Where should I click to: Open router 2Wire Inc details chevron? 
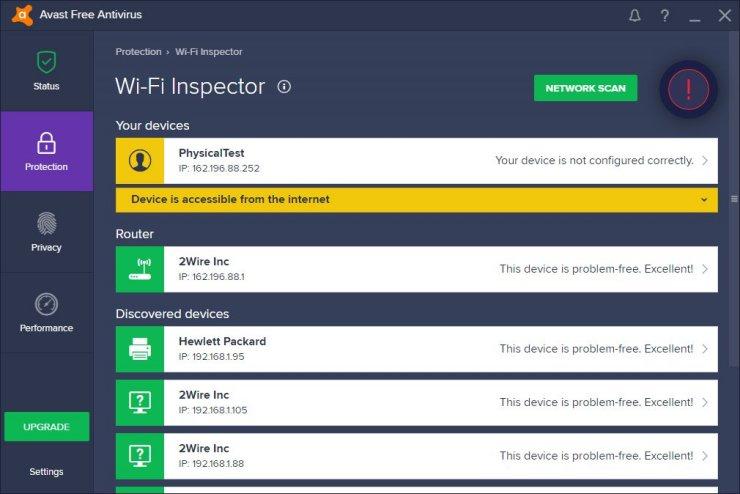(705, 269)
